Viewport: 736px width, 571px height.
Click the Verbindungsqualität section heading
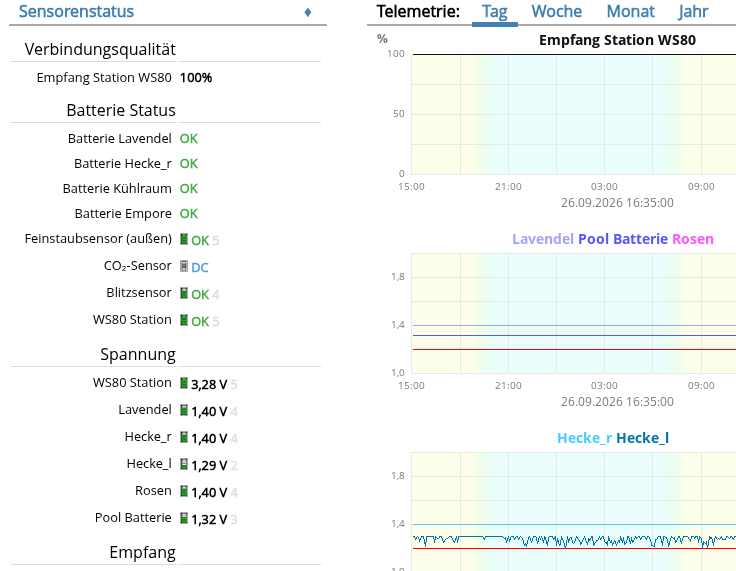[x=100, y=49]
